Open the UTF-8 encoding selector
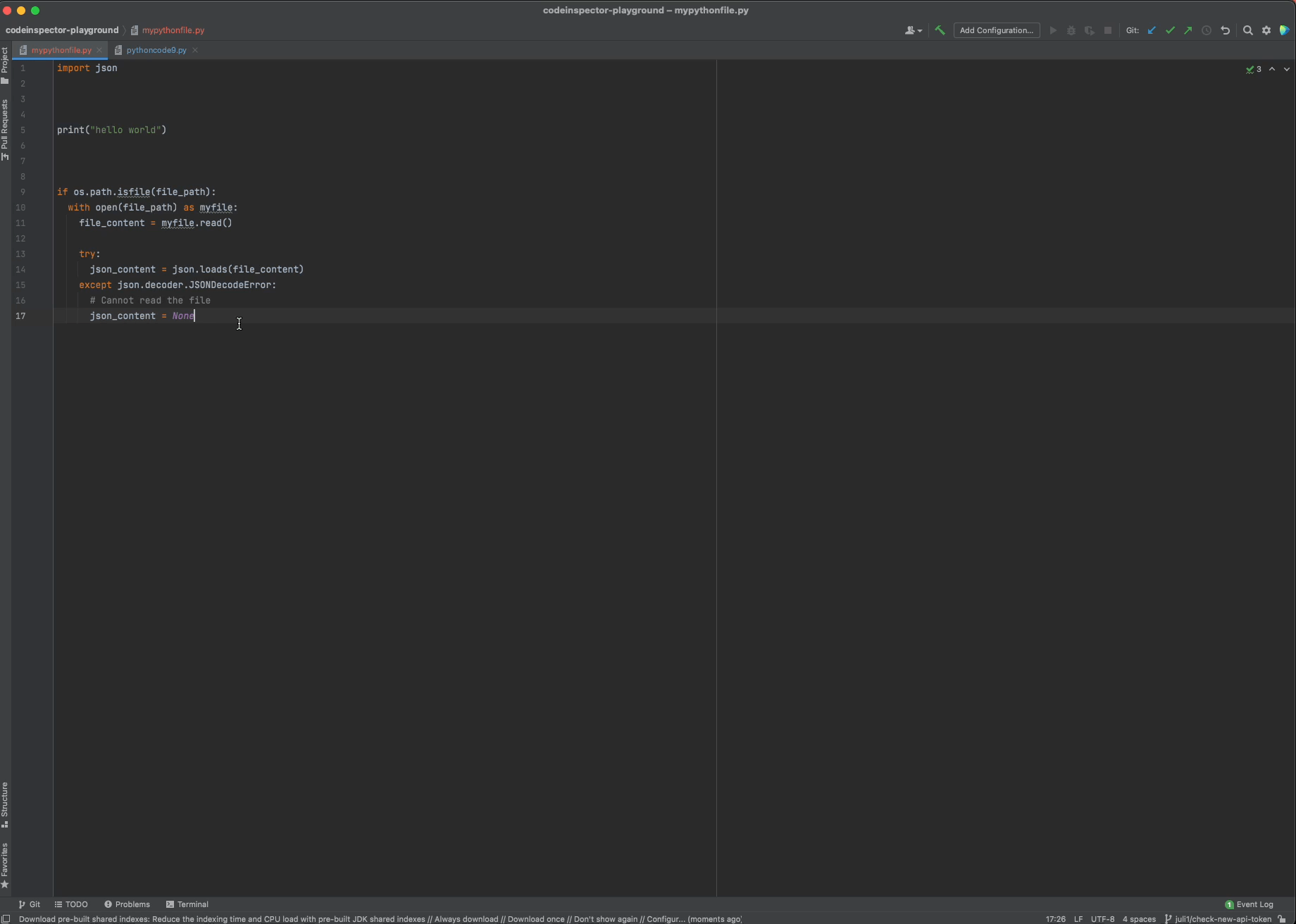 1103,919
